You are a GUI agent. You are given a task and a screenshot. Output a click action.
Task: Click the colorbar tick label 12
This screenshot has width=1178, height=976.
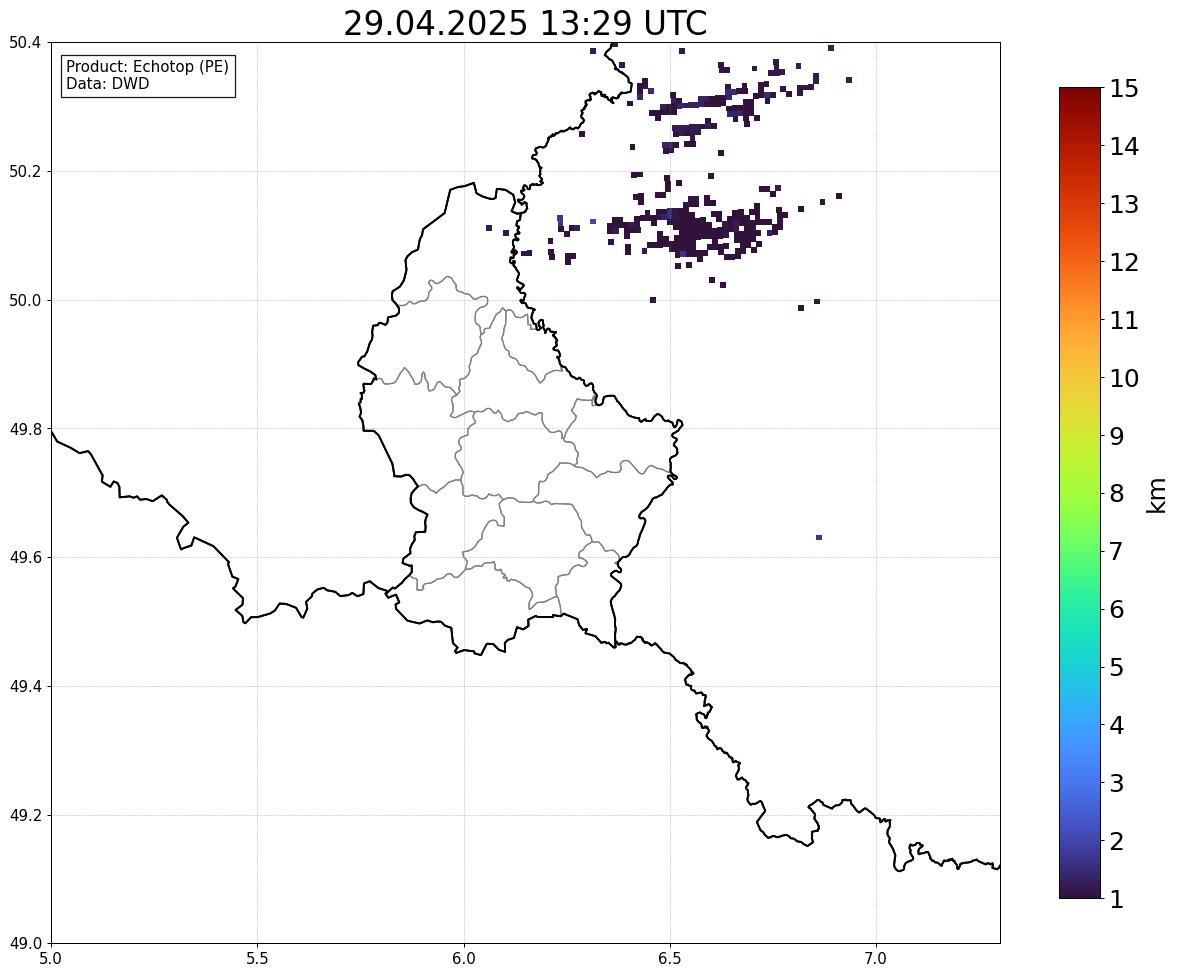(x=1124, y=262)
